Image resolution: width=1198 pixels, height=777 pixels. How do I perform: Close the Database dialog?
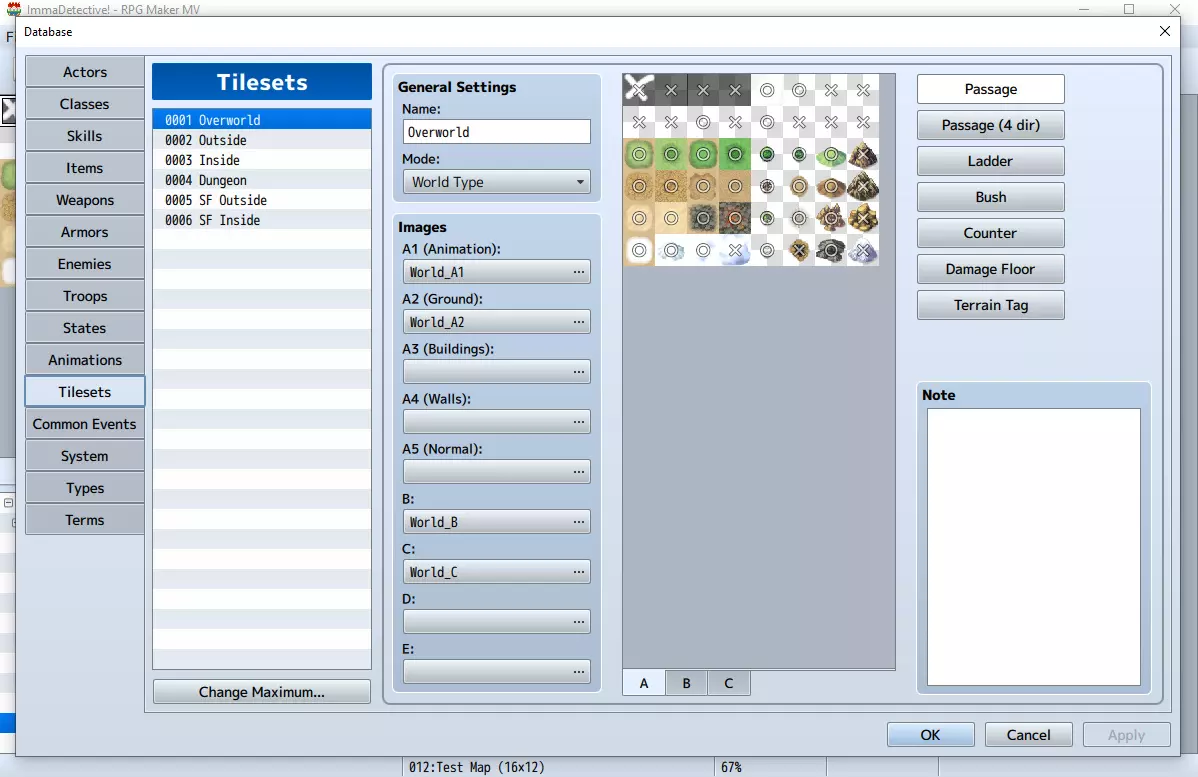click(x=1164, y=31)
